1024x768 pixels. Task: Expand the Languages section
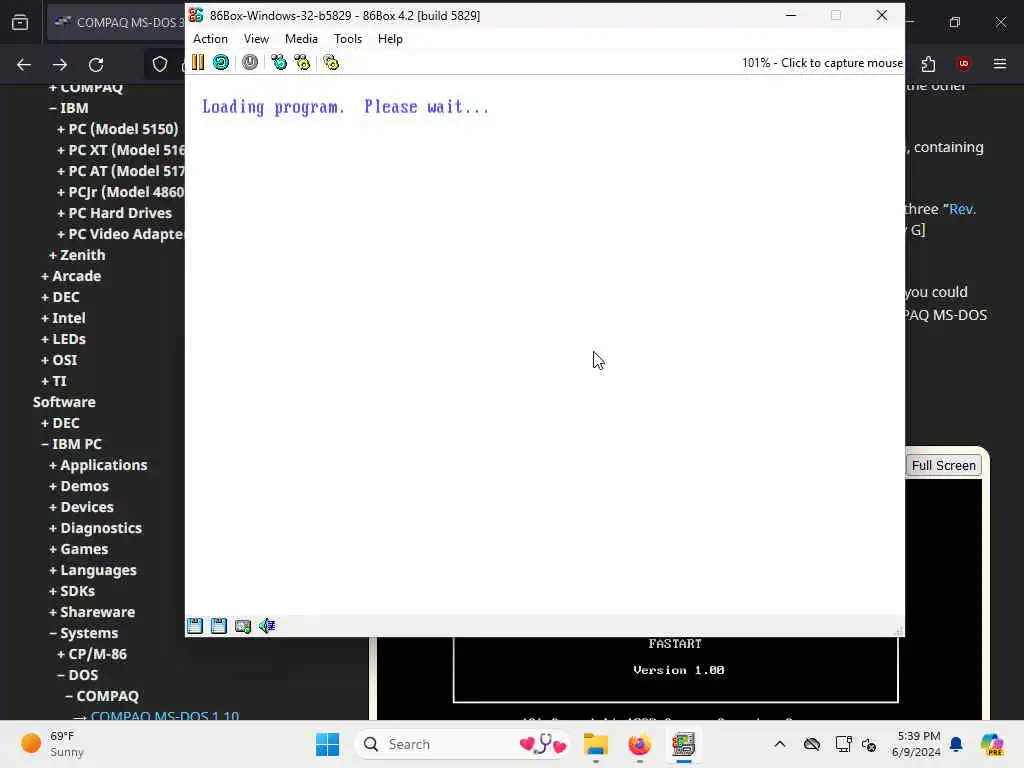tap(93, 570)
